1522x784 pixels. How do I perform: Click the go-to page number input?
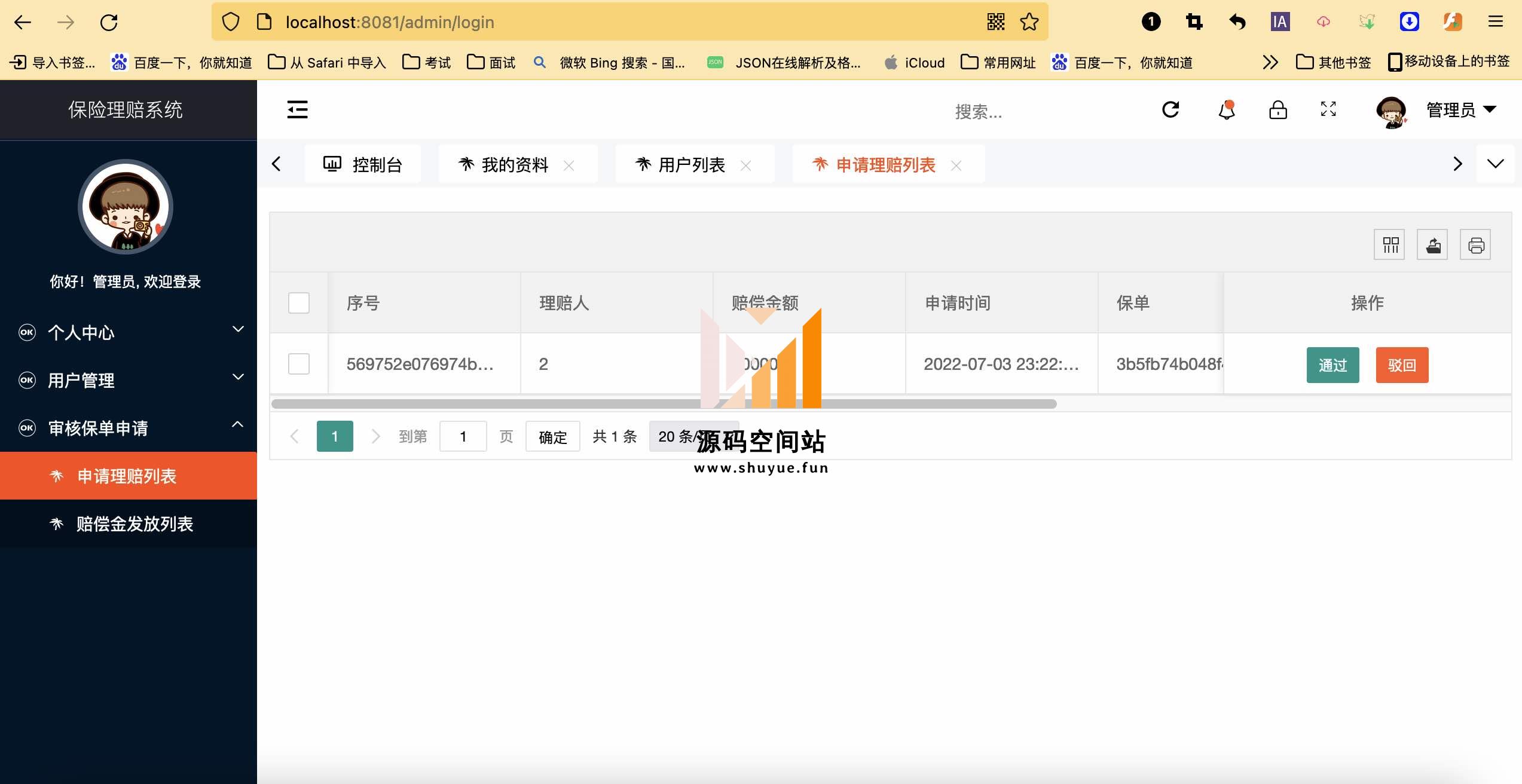(x=463, y=436)
